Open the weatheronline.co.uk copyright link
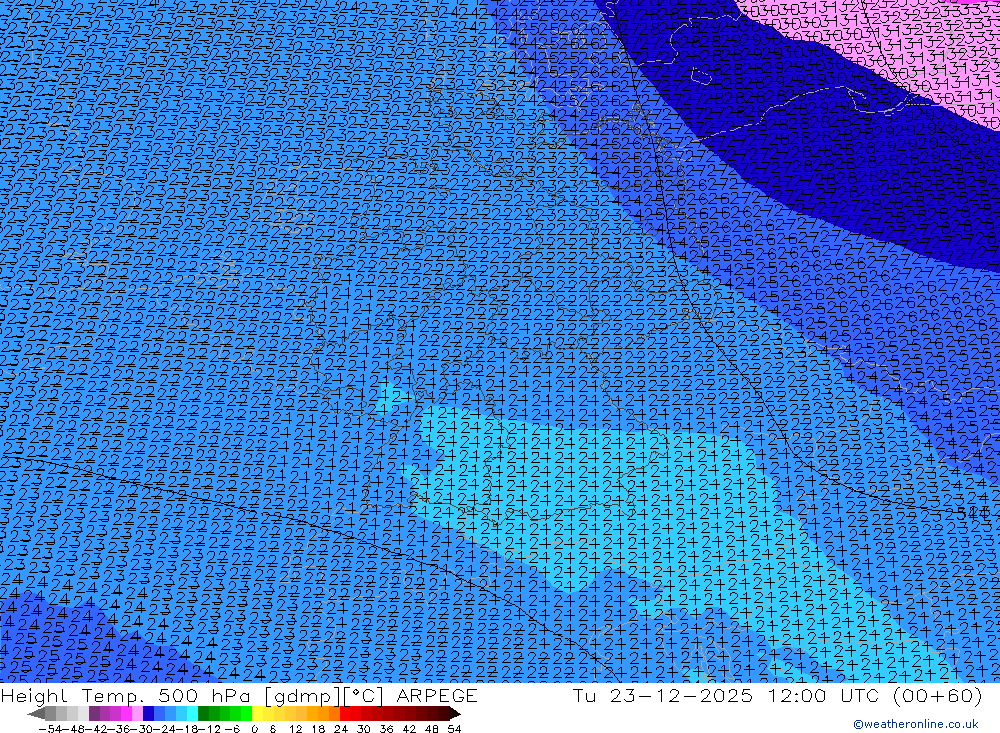Viewport: 1000px width, 733px height. point(916,724)
